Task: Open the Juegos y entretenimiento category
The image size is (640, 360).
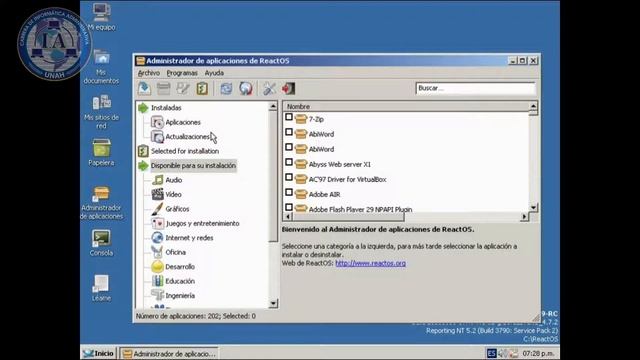Action: click(x=202, y=224)
